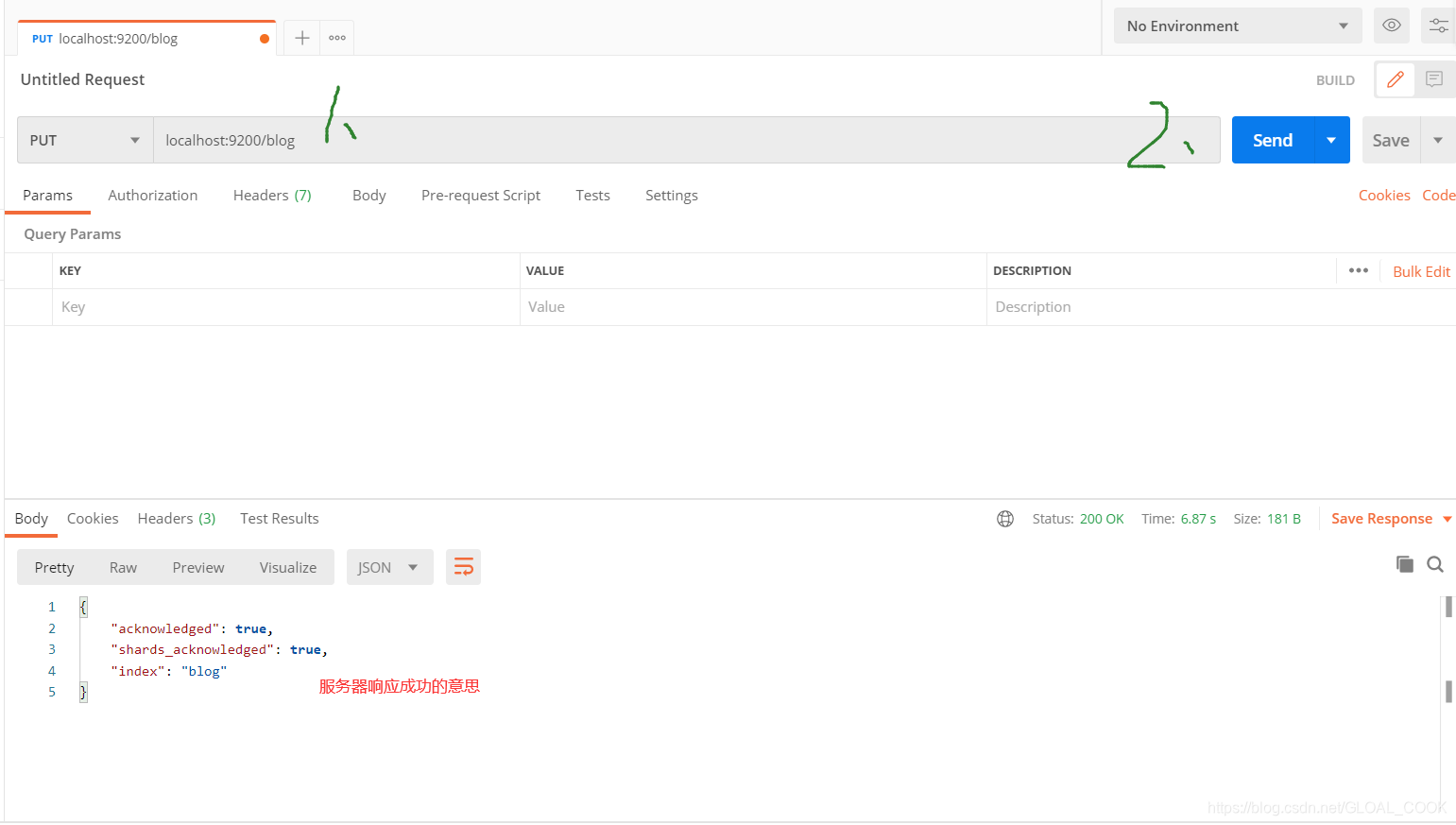This screenshot has height=825, width=1456.
Task: Select the PUT localhost:9200/blog request tab
Action: point(146,38)
